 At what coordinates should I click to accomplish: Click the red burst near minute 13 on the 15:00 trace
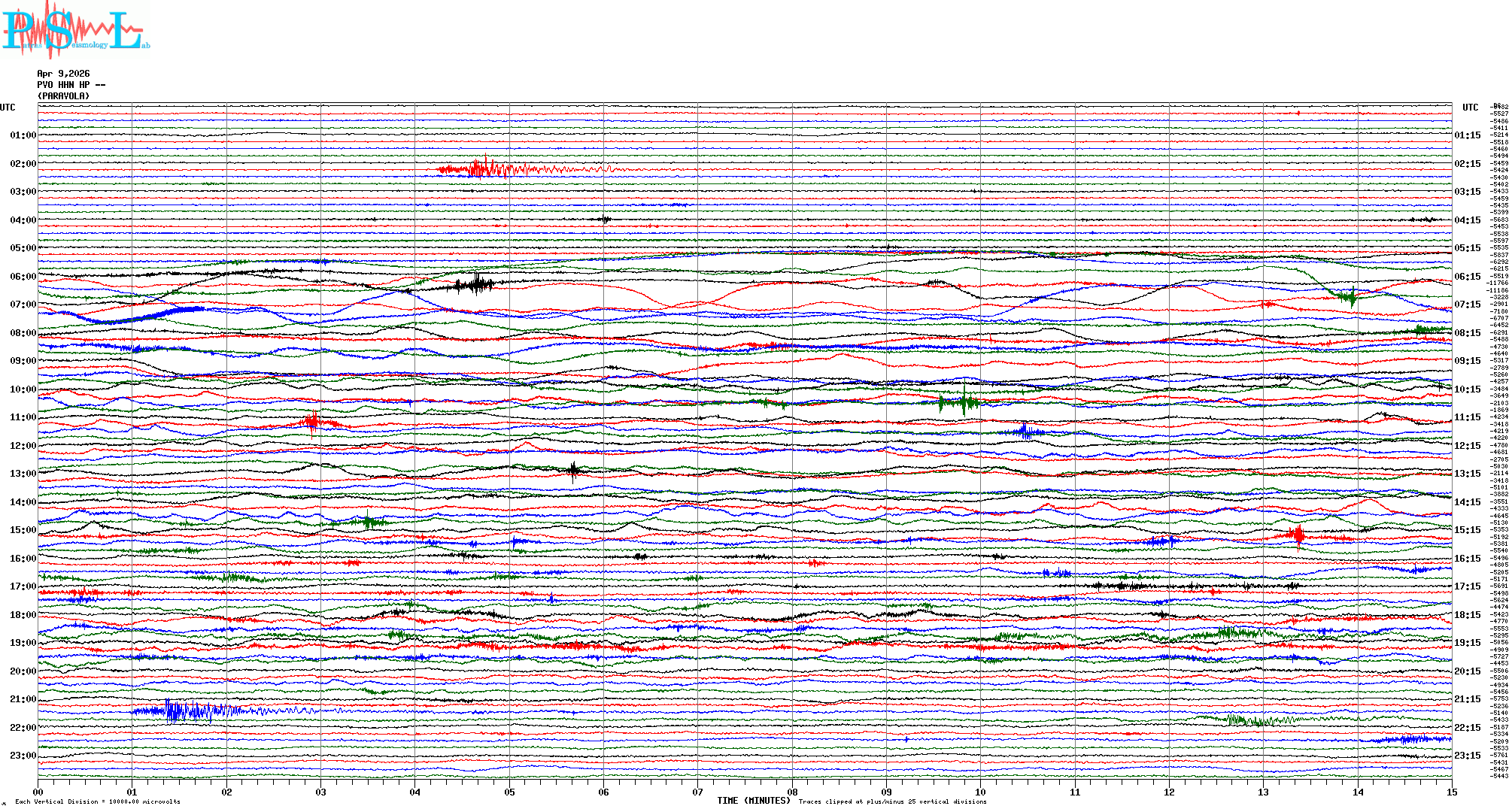click(x=1298, y=535)
